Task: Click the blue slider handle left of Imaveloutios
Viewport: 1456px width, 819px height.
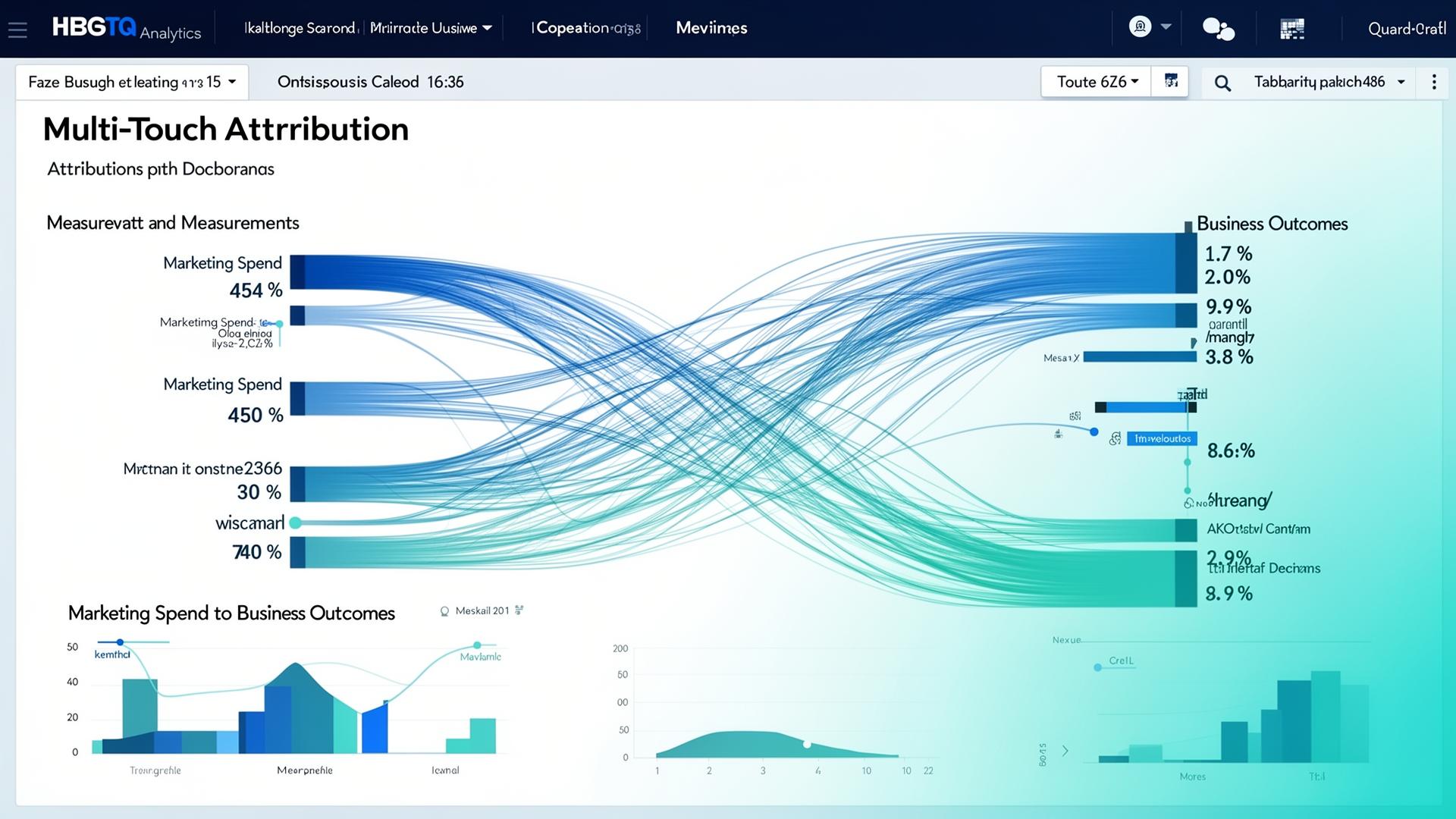Action: pyautogui.click(x=1094, y=431)
